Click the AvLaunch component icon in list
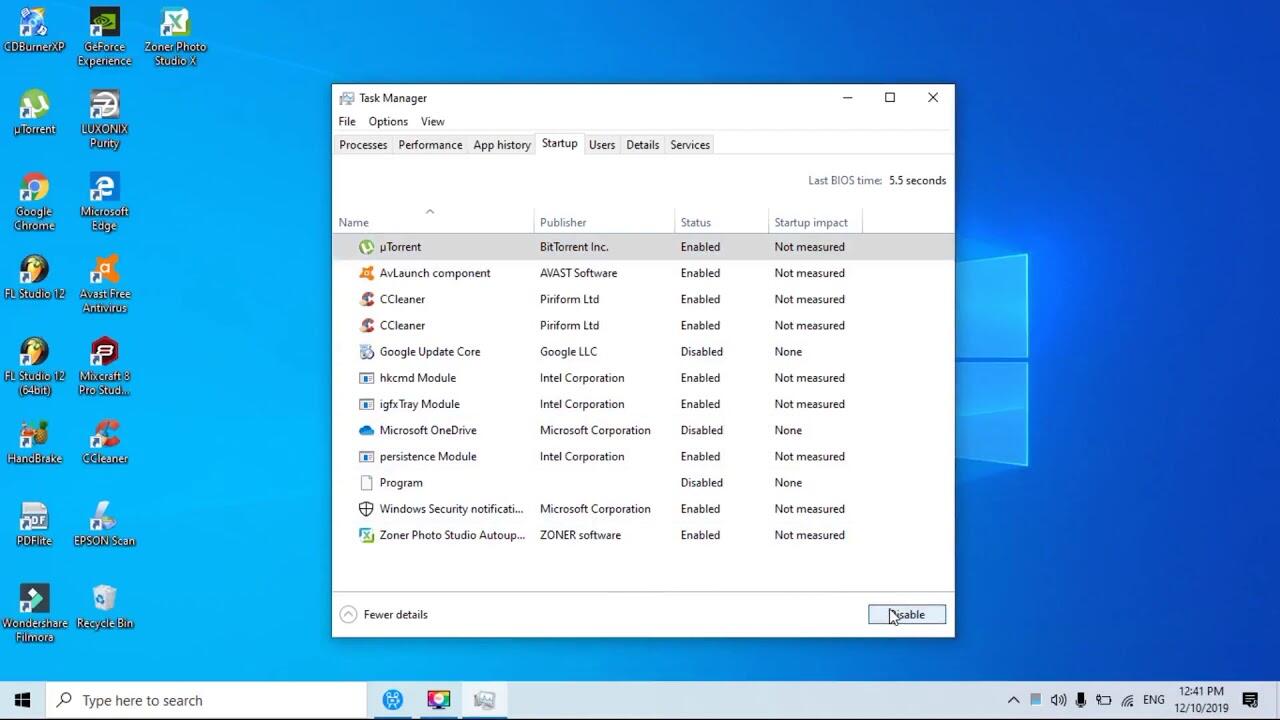The width and height of the screenshot is (1280, 720). 366,273
